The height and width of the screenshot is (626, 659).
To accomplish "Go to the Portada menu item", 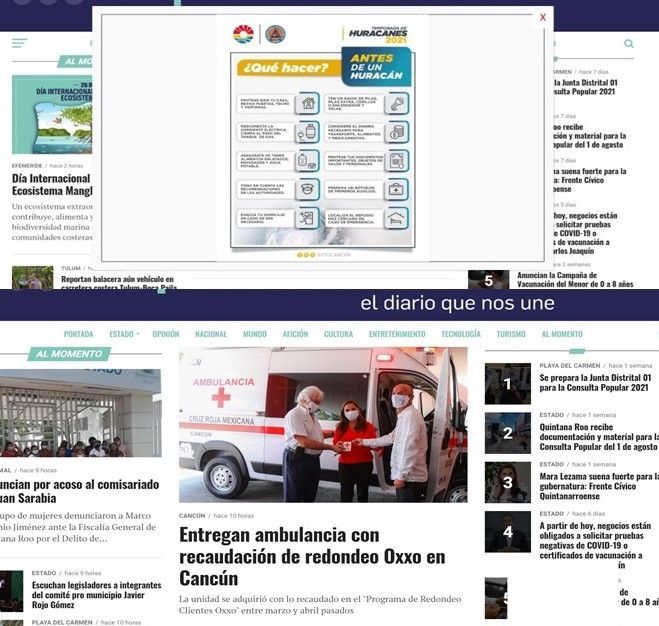I will point(79,334).
